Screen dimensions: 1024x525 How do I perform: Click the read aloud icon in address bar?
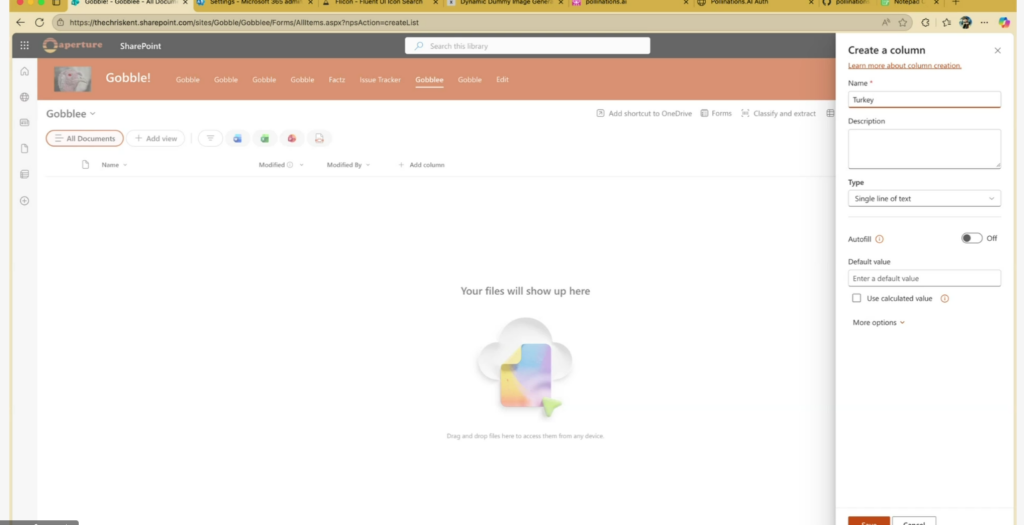886,22
